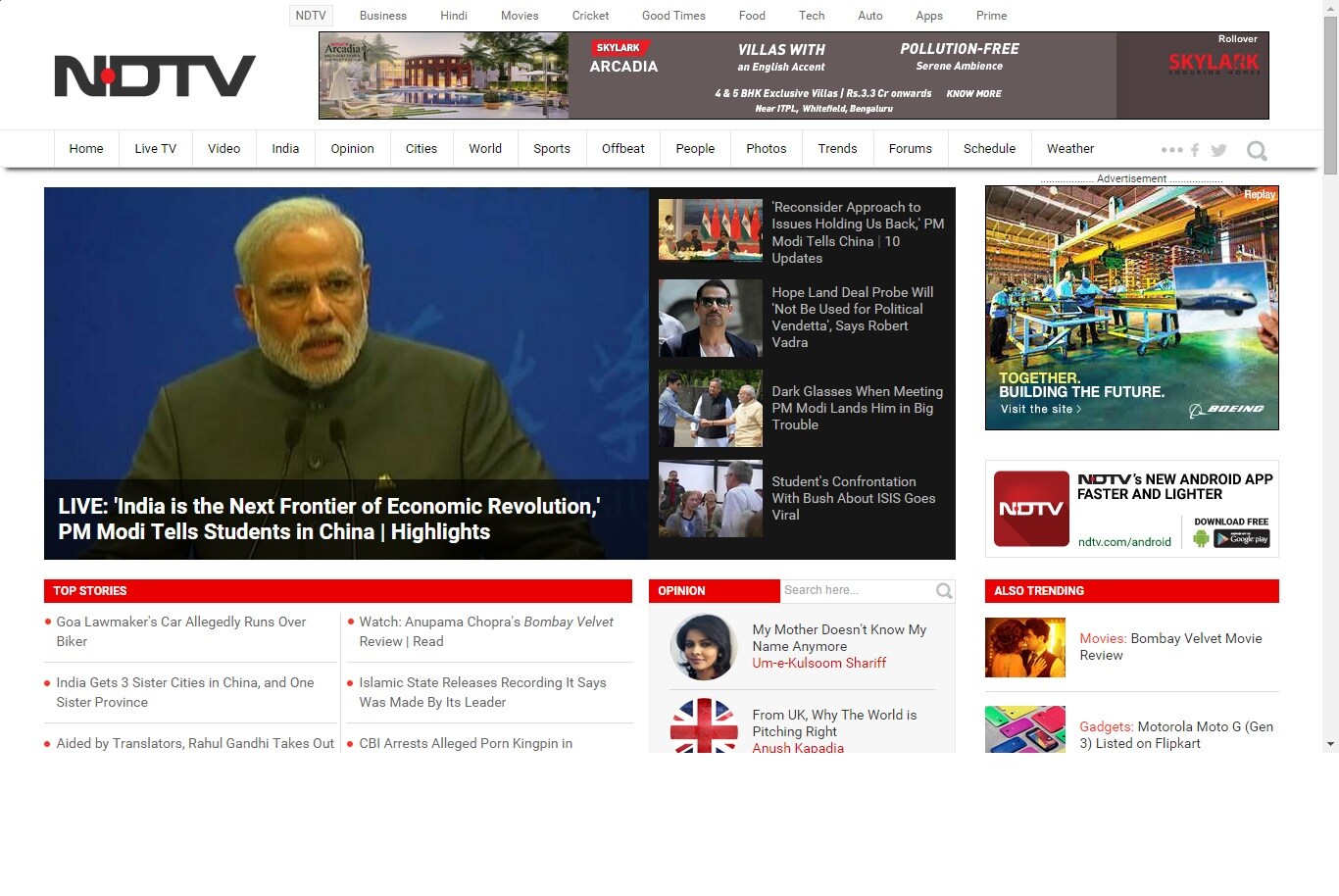The image size is (1339, 896).
Task: Open India Gets 3 Sister Cities story
Action: coord(185,692)
